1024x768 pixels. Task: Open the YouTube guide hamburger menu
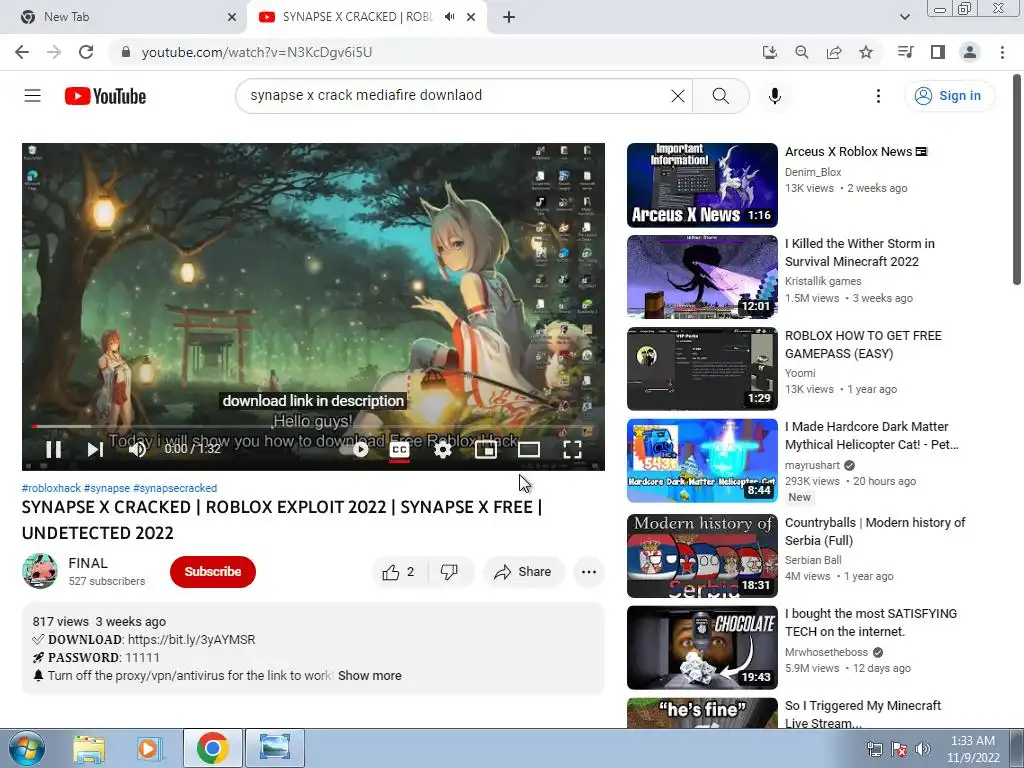[x=33, y=96]
